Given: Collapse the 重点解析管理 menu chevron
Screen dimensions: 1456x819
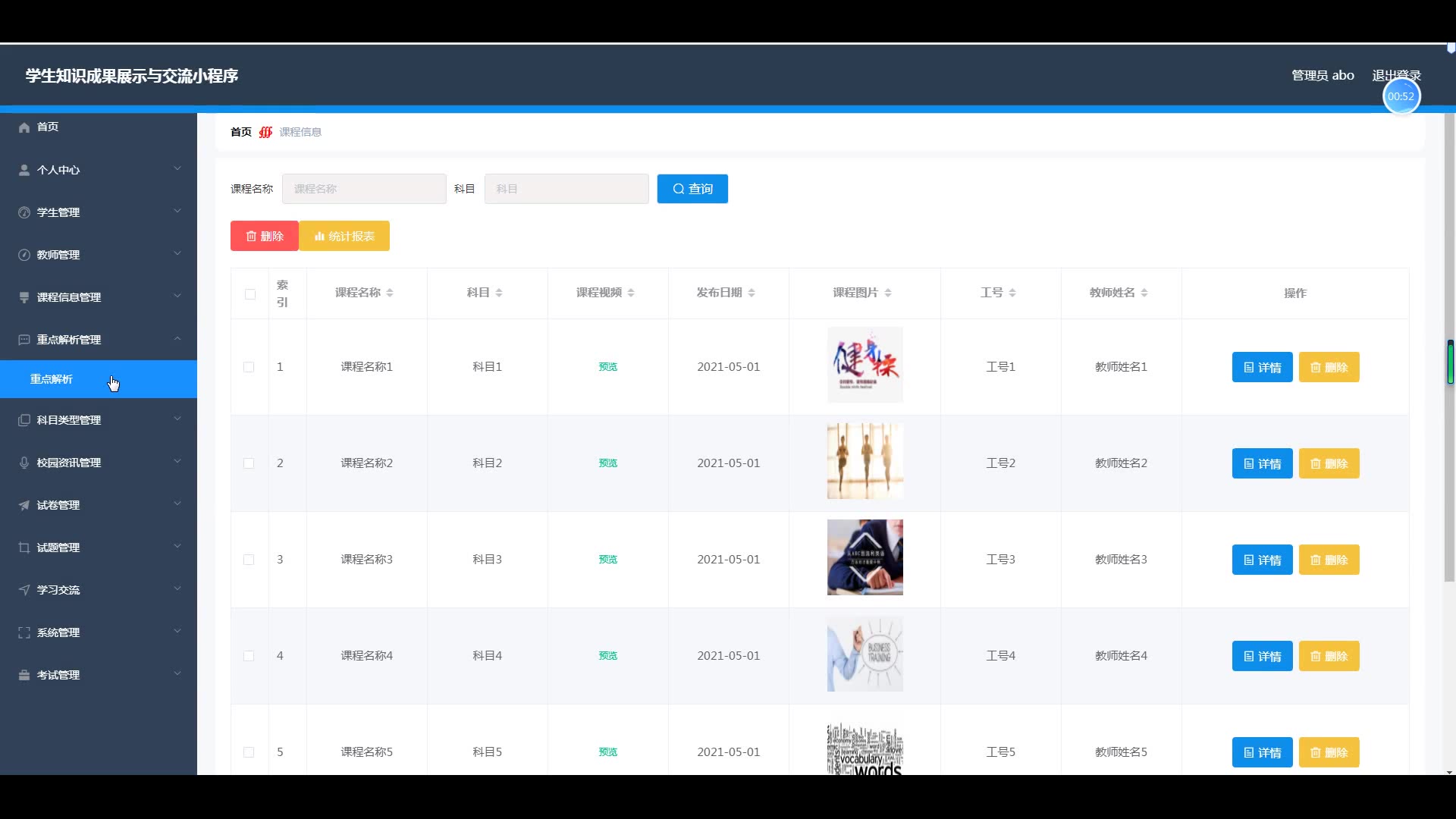Looking at the screenshot, I should click(177, 338).
